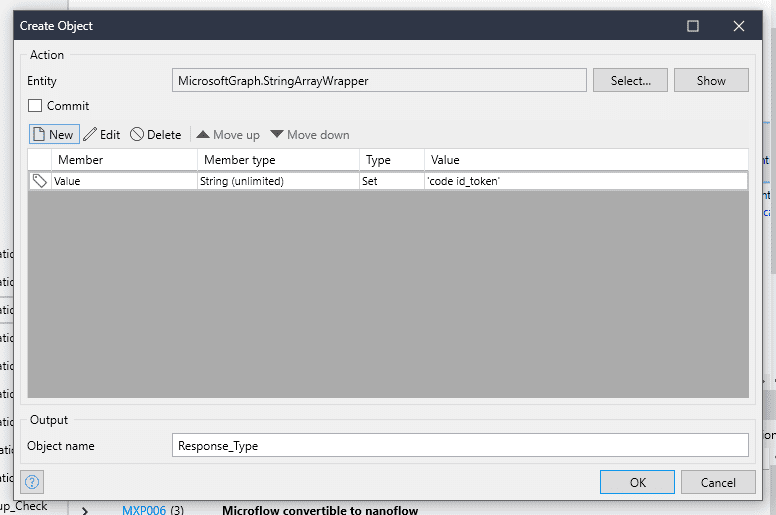Enable the Commit checkbox
This screenshot has height=515, width=776.
(x=35, y=106)
